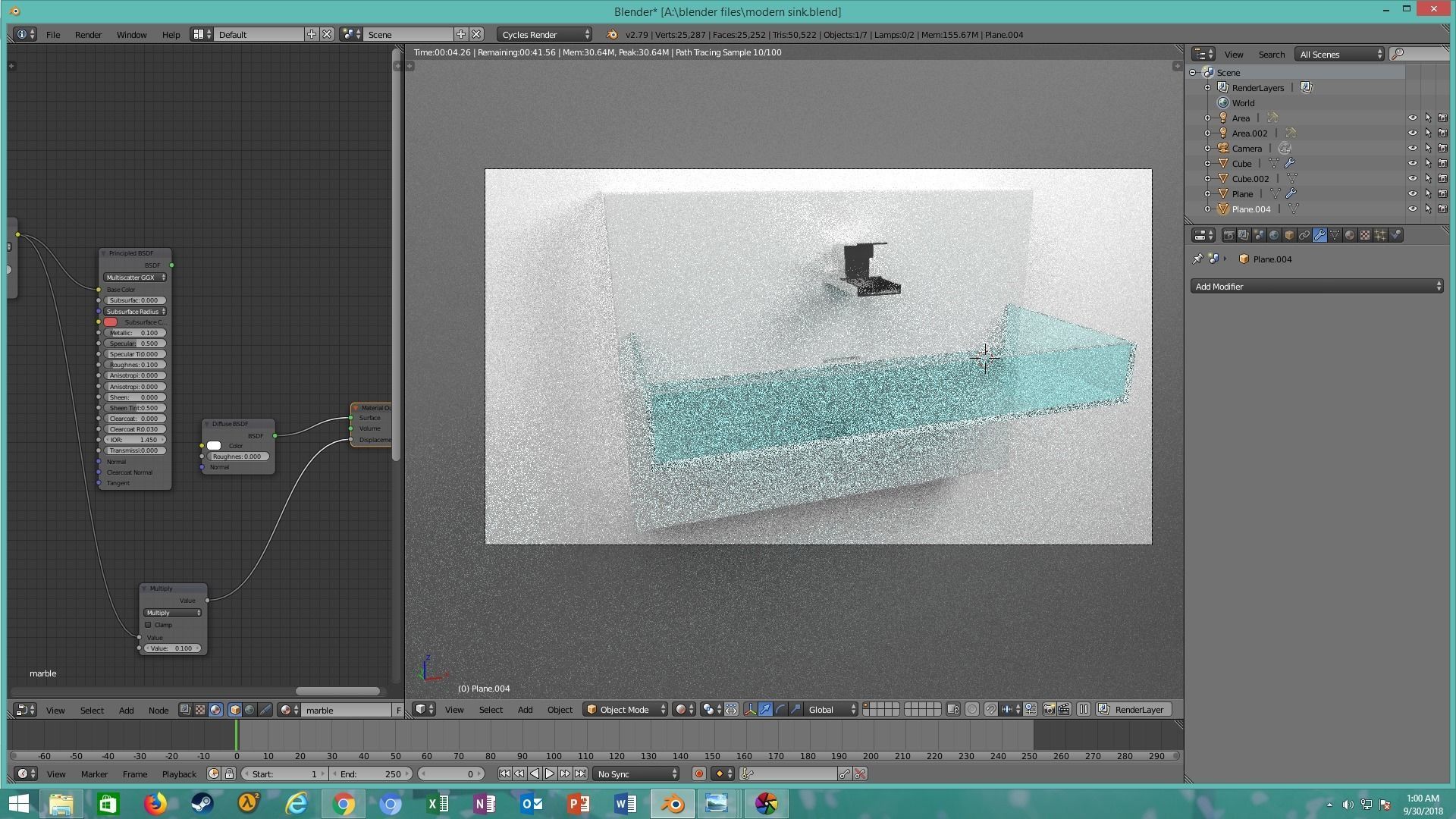1456x819 pixels.
Task: Click the OpenGL render animation clapper icon
Action: [1064, 709]
